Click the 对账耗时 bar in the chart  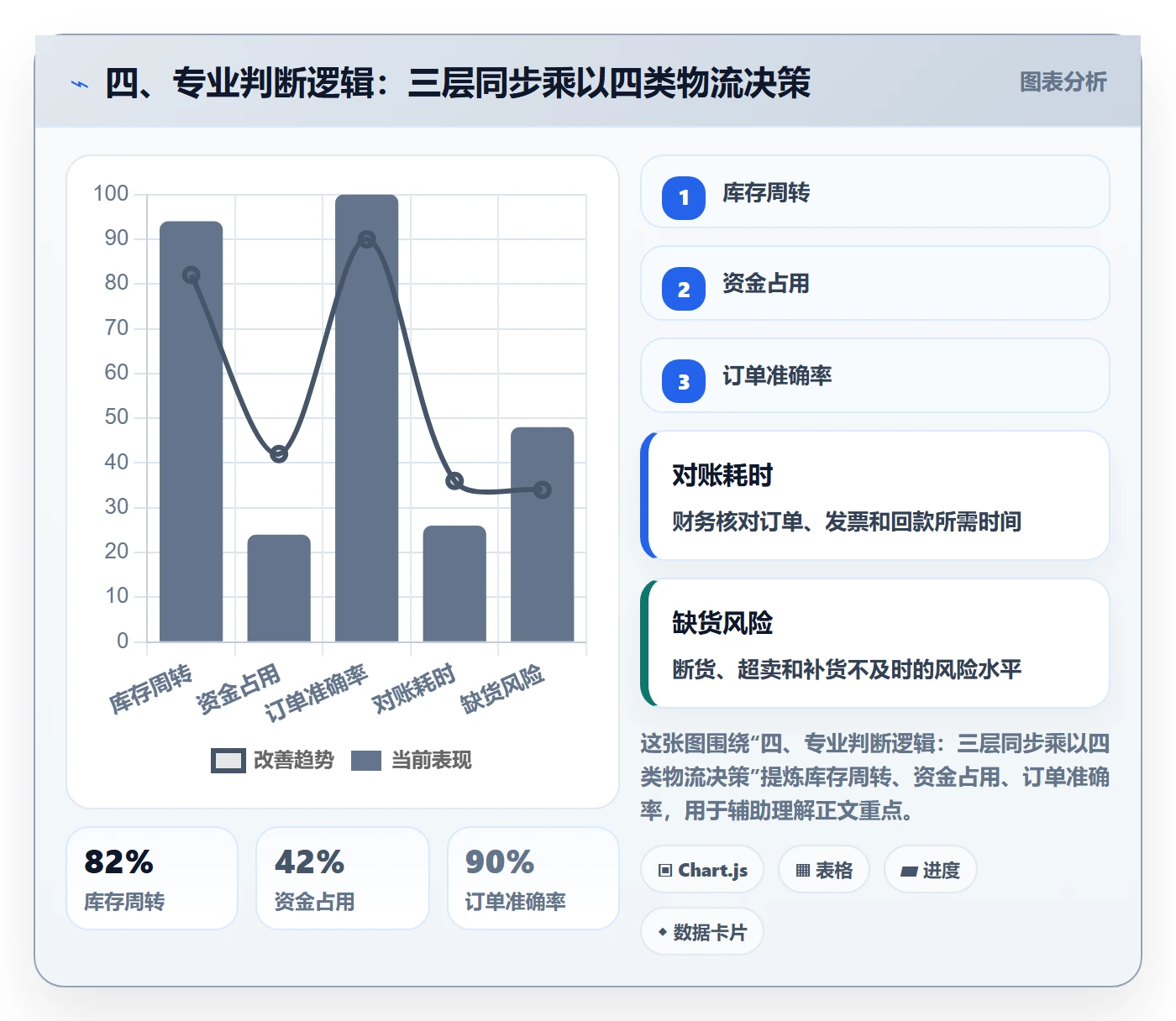[x=454, y=584]
